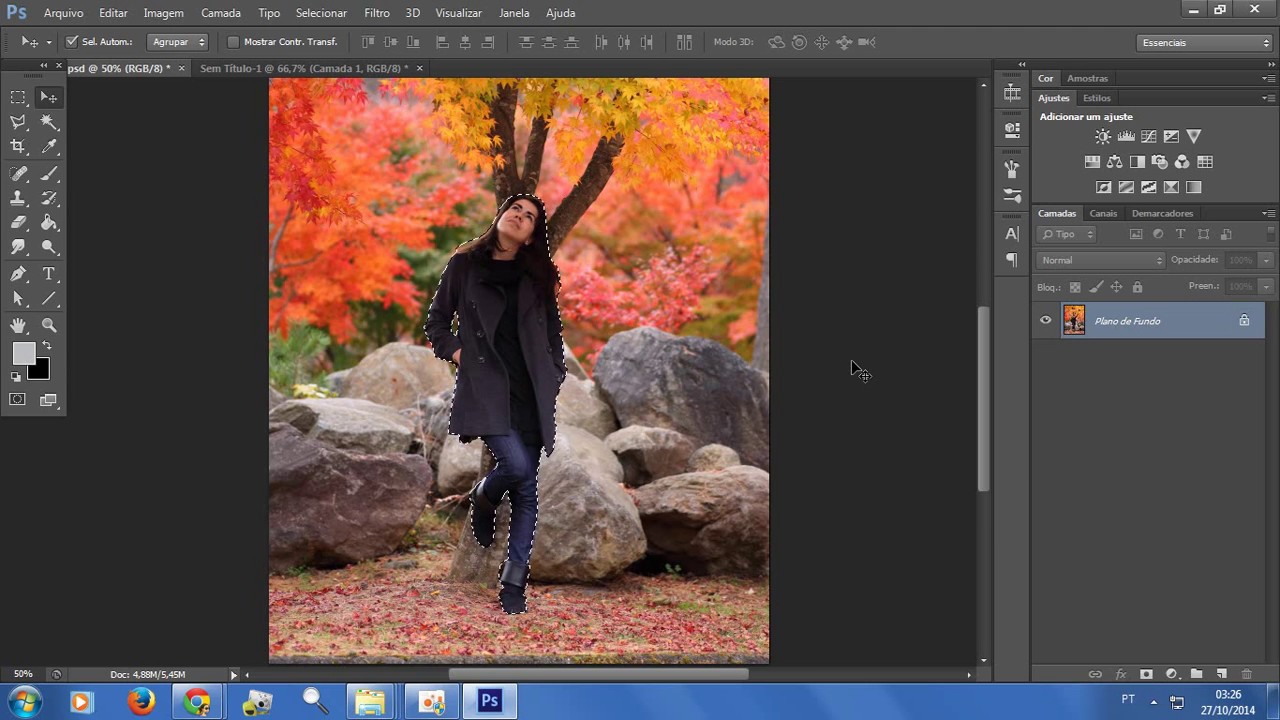1280x720 pixels.
Task: Select the Eyedropper tool
Action: 49,146
